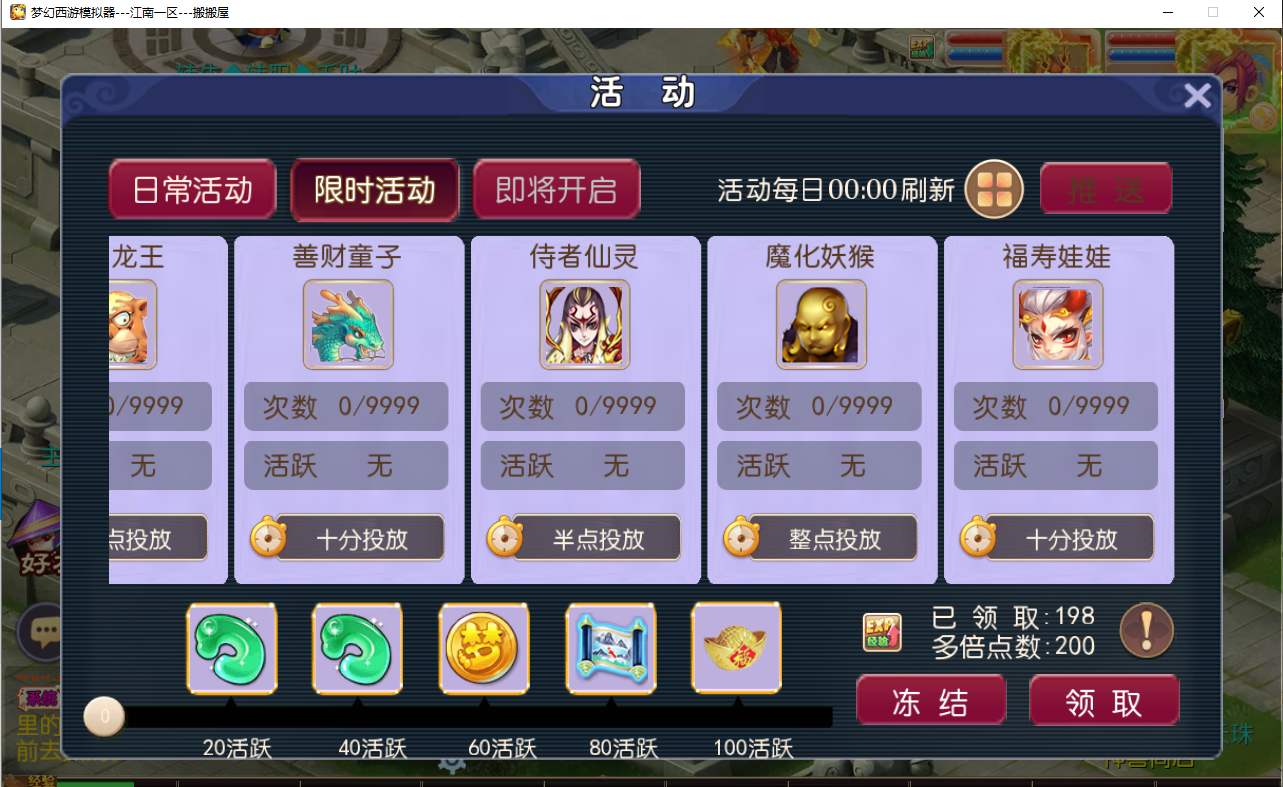Viewport: 1283px width, 787px height.
Task: Select the 魔化妖猴 golden monkey portrait
Action: tap(821, 324)
